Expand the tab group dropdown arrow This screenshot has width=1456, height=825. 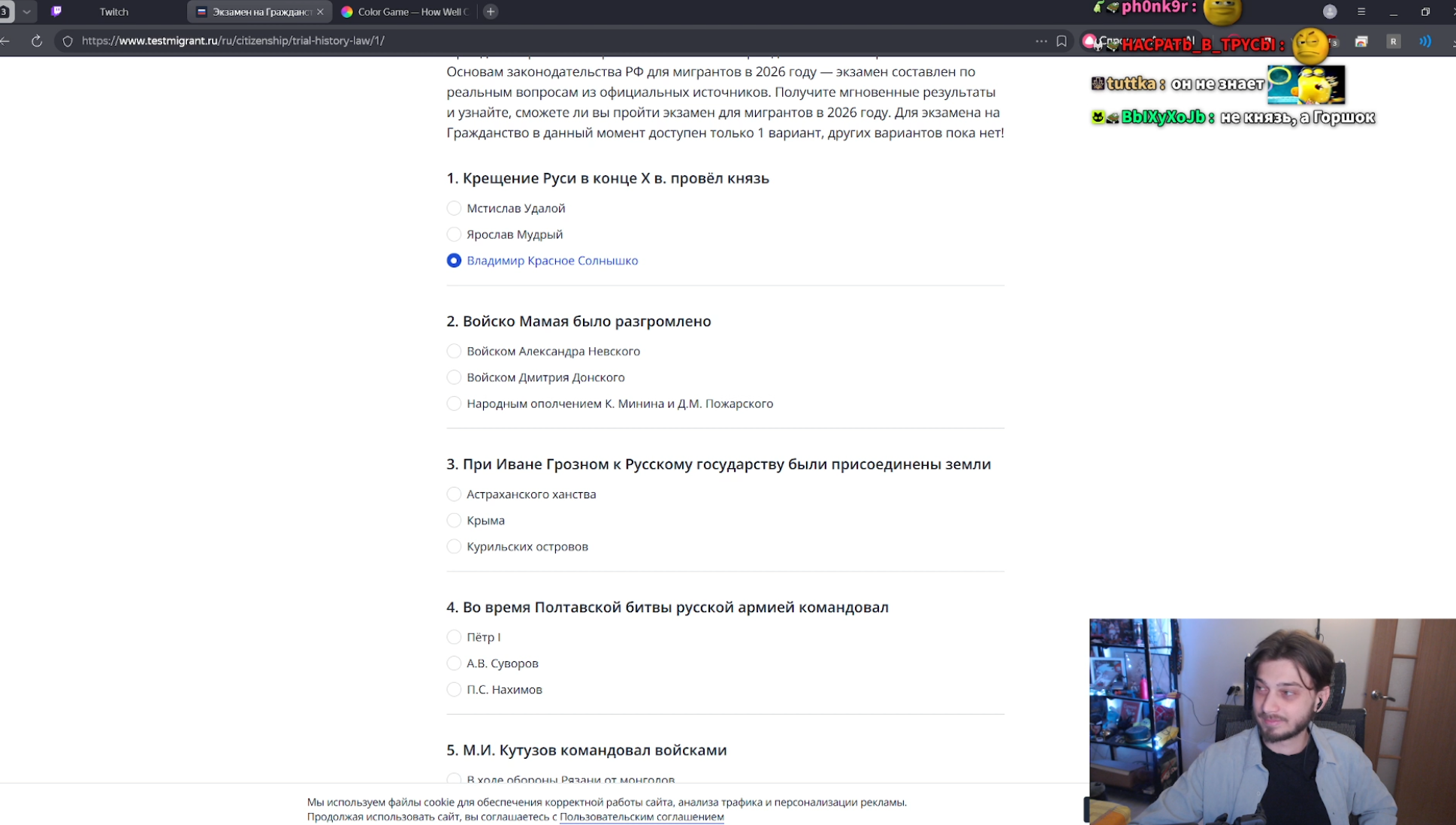pyautogui.click(x=27, y=12)
